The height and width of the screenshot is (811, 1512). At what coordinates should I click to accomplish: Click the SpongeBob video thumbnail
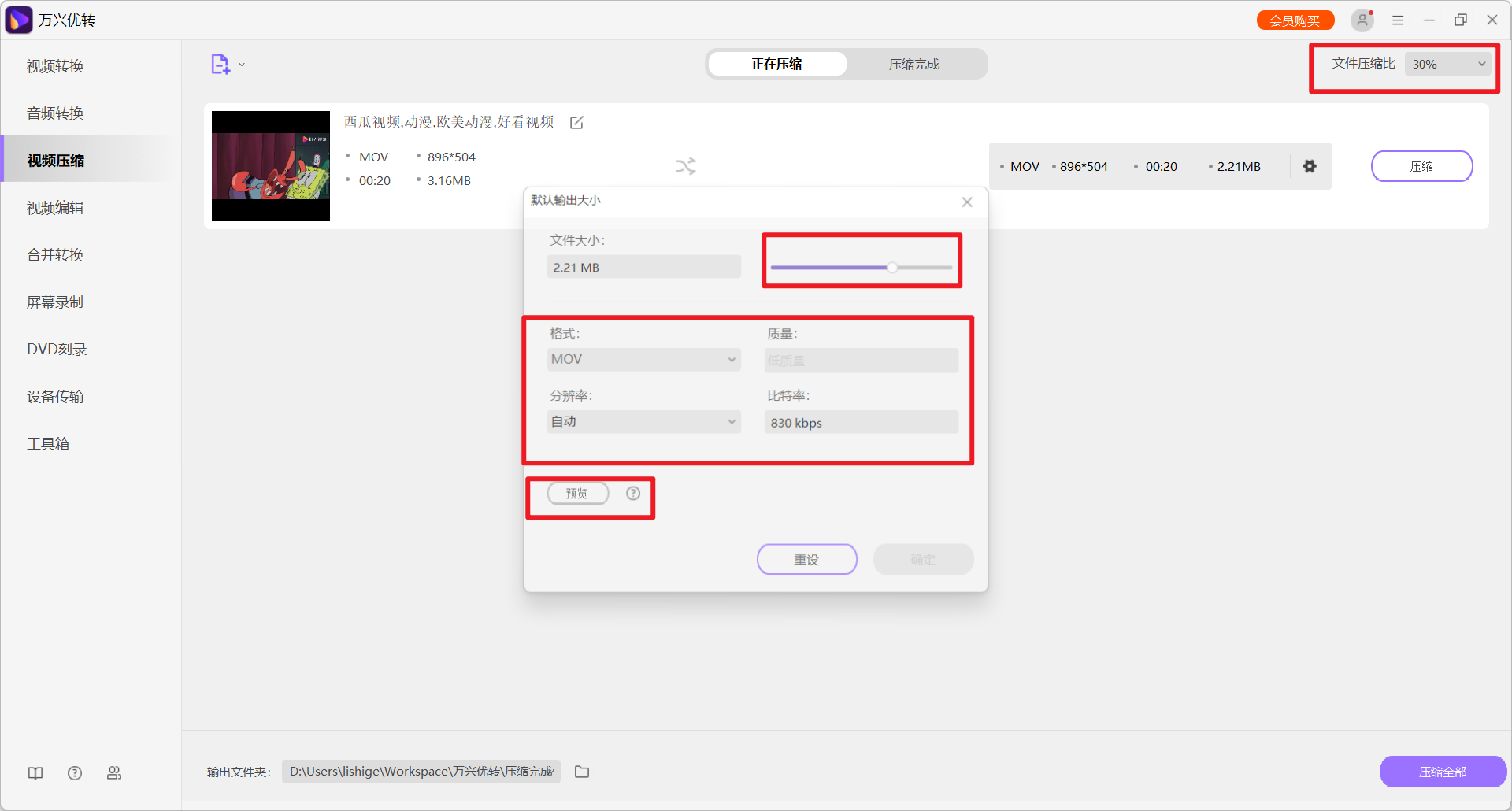(x=270, y=166)
